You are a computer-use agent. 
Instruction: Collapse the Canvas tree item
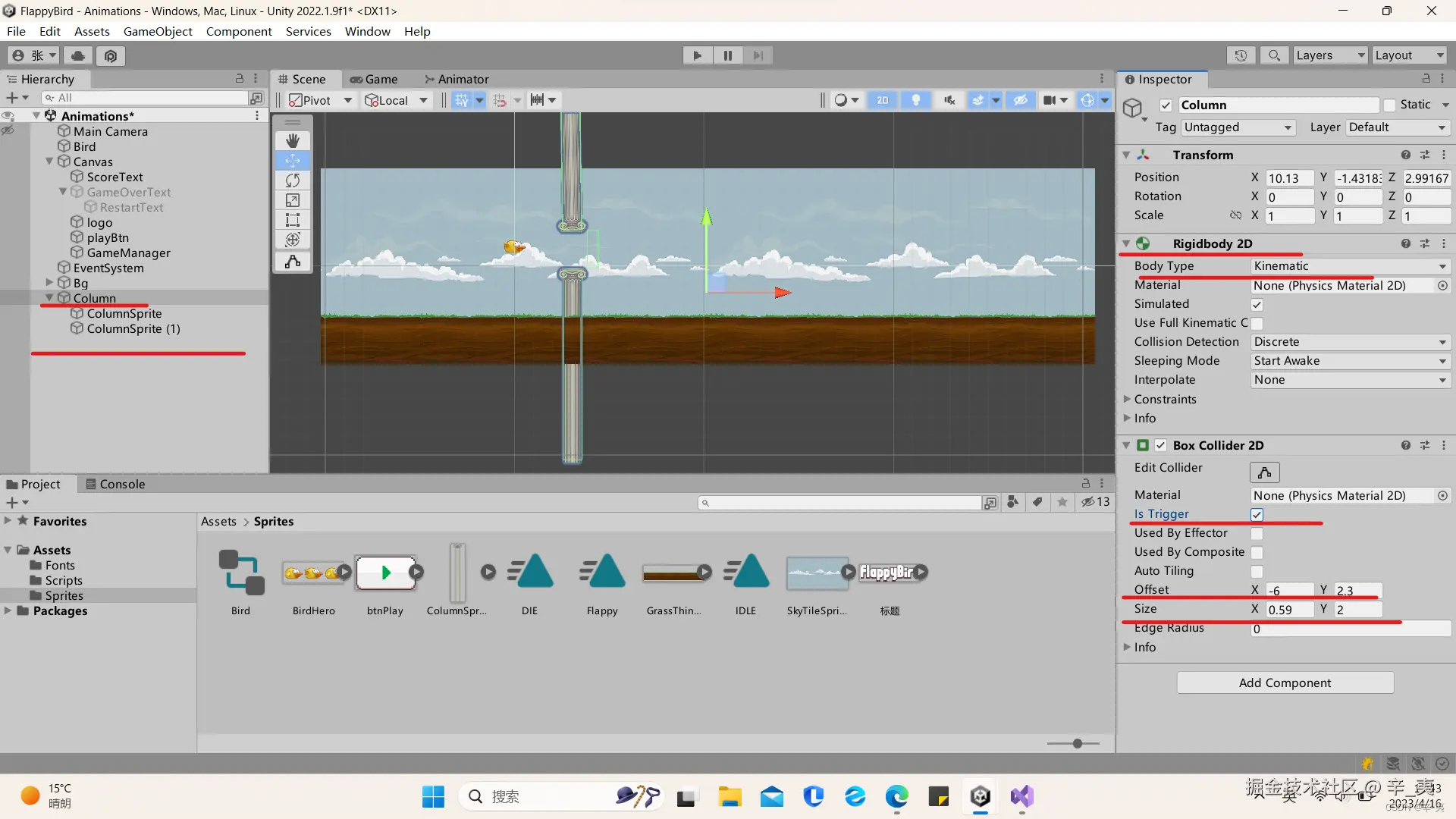click(49, 162)
